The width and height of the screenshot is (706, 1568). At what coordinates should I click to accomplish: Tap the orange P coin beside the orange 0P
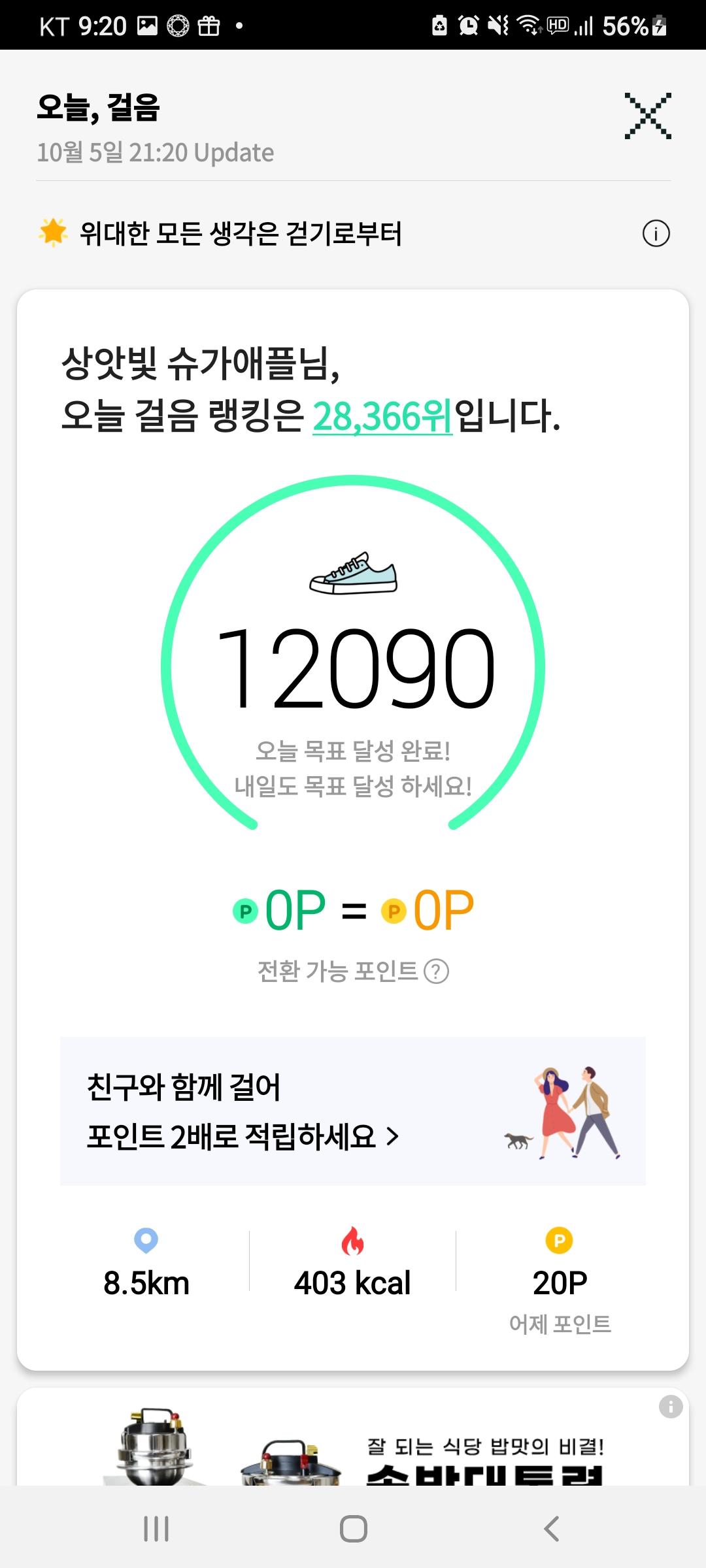coord(394,911)
